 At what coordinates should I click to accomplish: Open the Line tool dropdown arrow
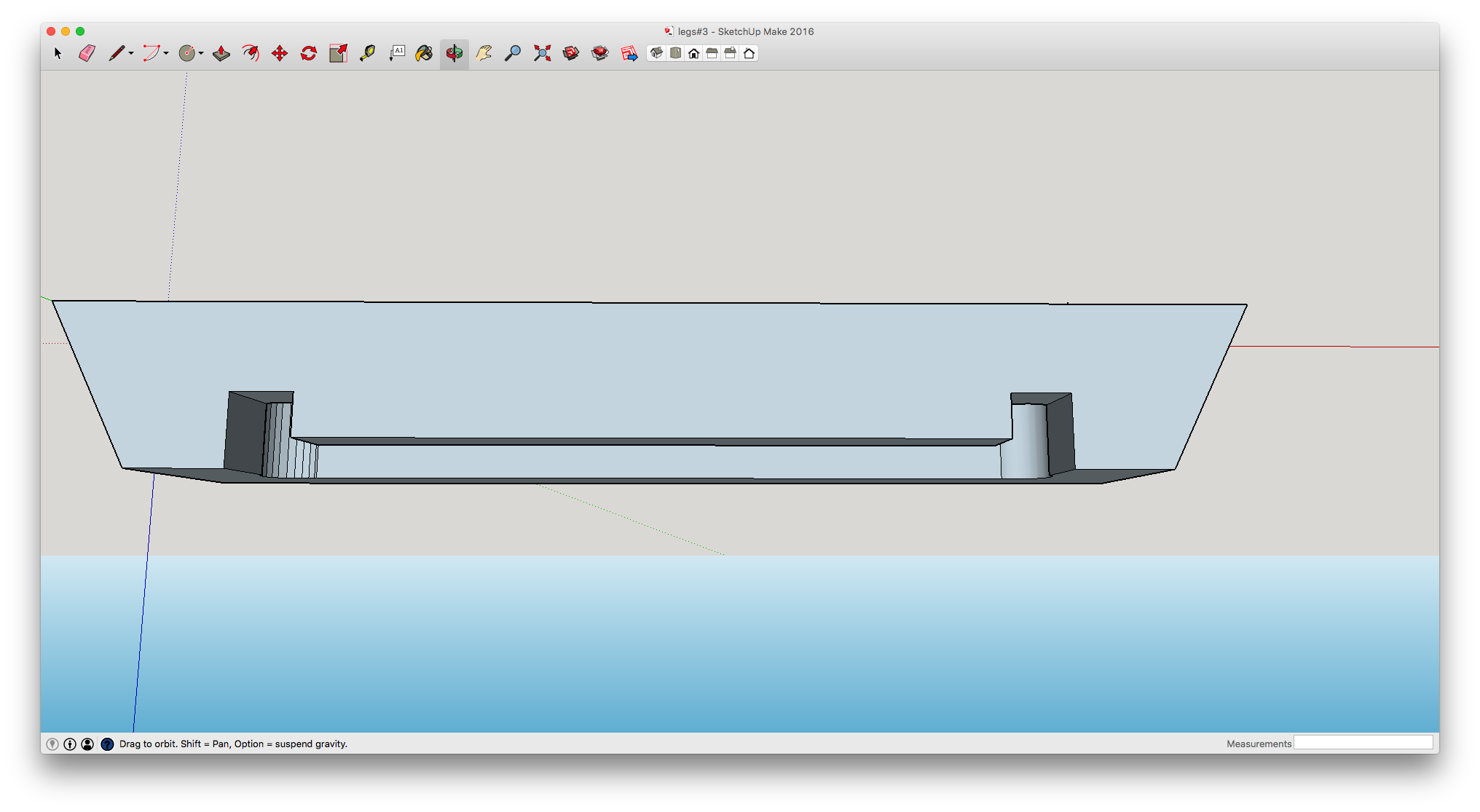point(131,53)
